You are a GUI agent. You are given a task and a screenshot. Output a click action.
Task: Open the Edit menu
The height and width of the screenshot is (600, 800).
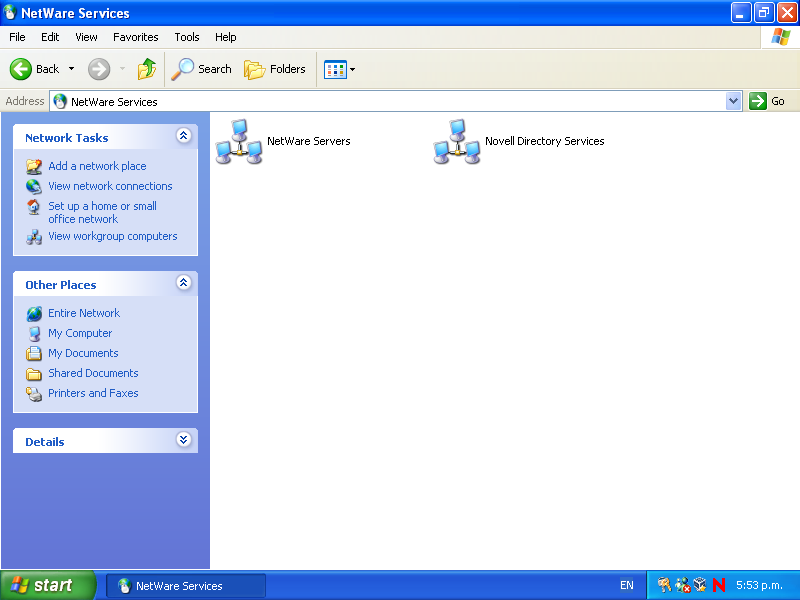[50, 37]
